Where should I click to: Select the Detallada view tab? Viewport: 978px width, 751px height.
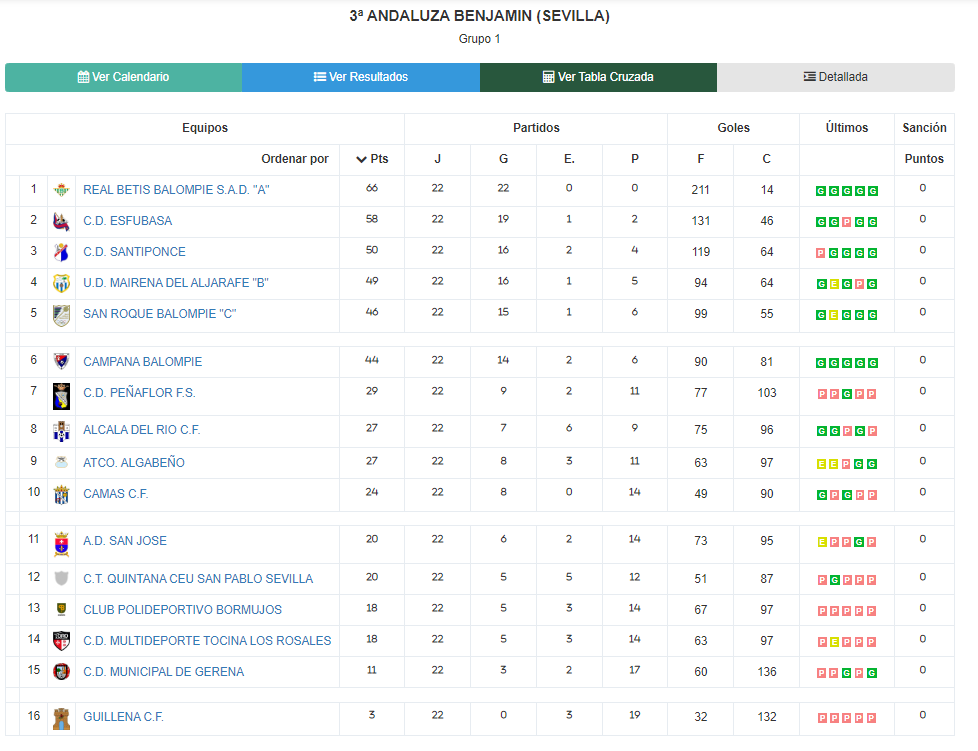click(836, 77)
